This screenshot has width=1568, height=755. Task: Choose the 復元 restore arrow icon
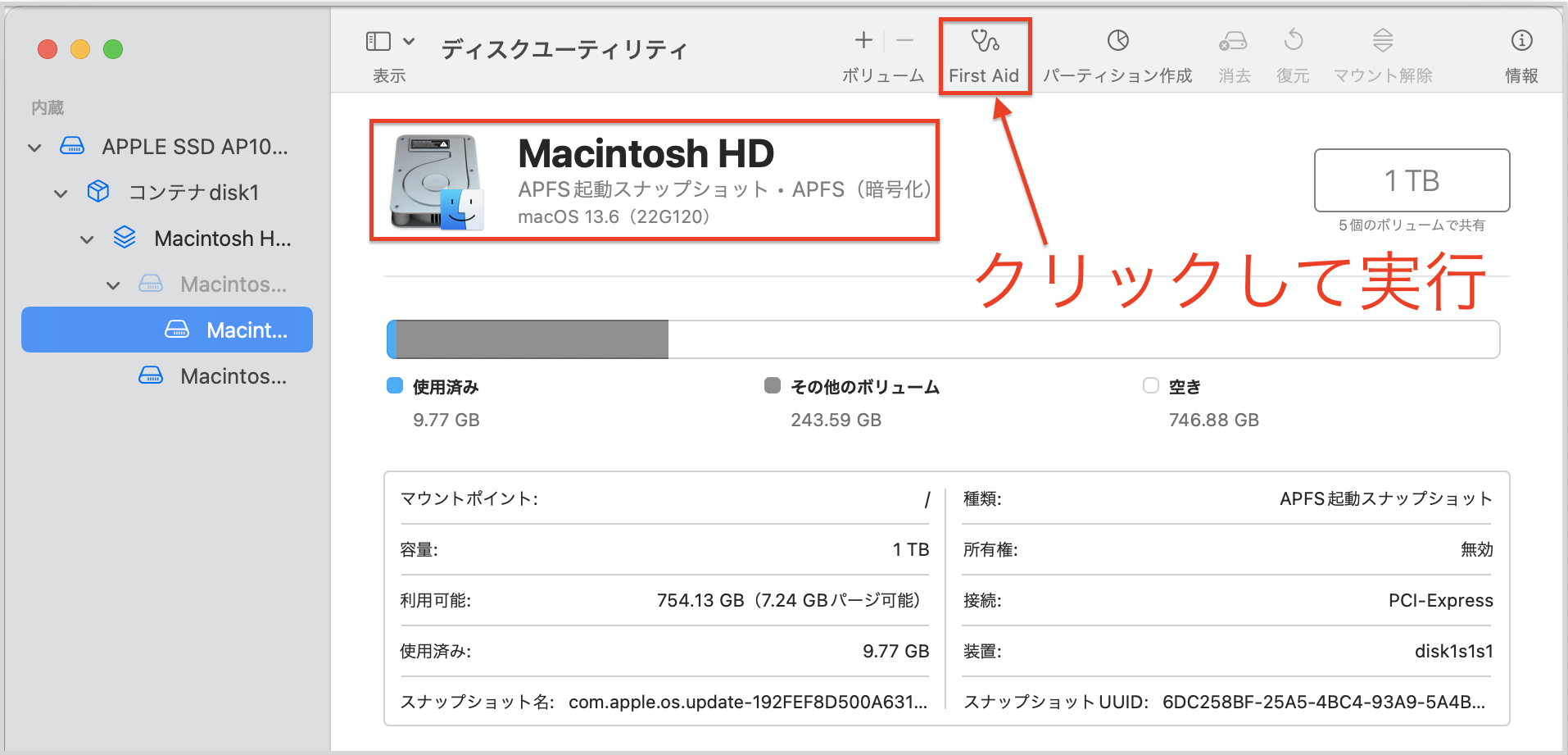point(1294,40)
